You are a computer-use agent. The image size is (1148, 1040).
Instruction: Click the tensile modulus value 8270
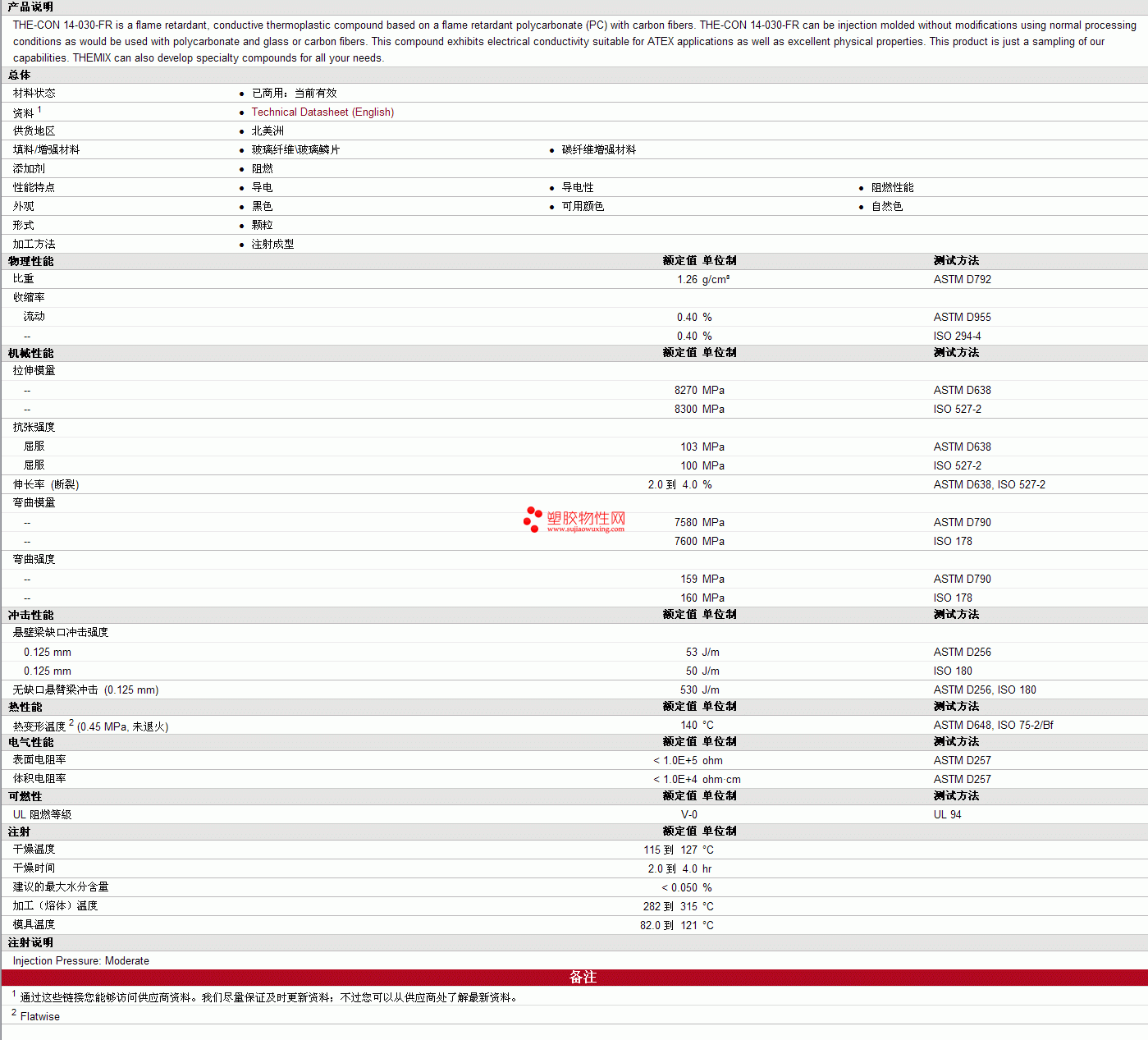point(686,391)
